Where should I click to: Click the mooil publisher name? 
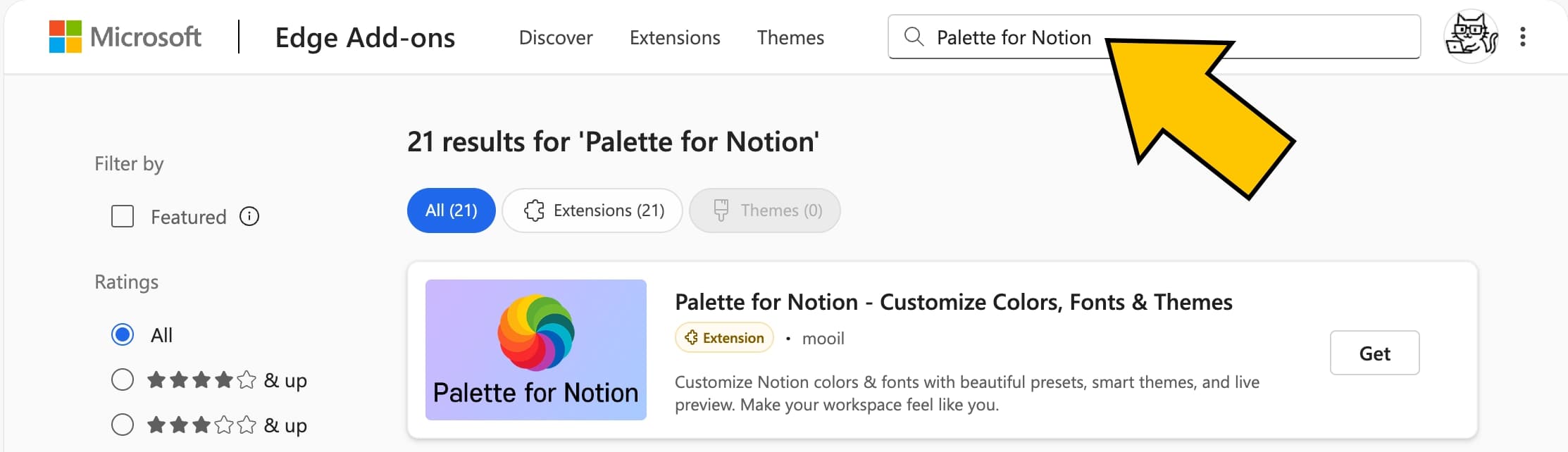click(823, 339)
